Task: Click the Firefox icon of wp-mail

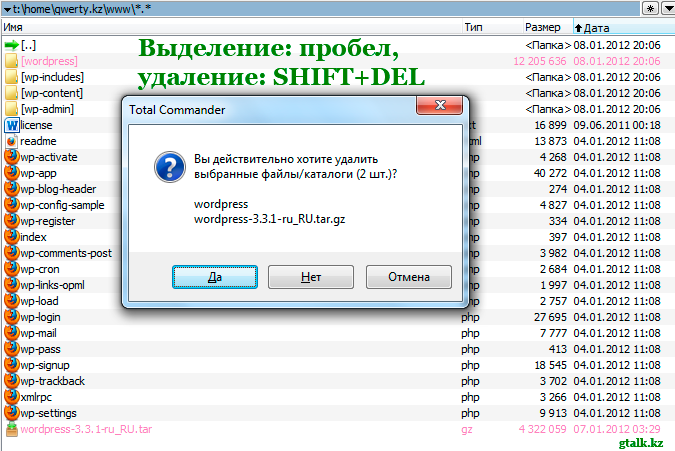Action: 12,333
